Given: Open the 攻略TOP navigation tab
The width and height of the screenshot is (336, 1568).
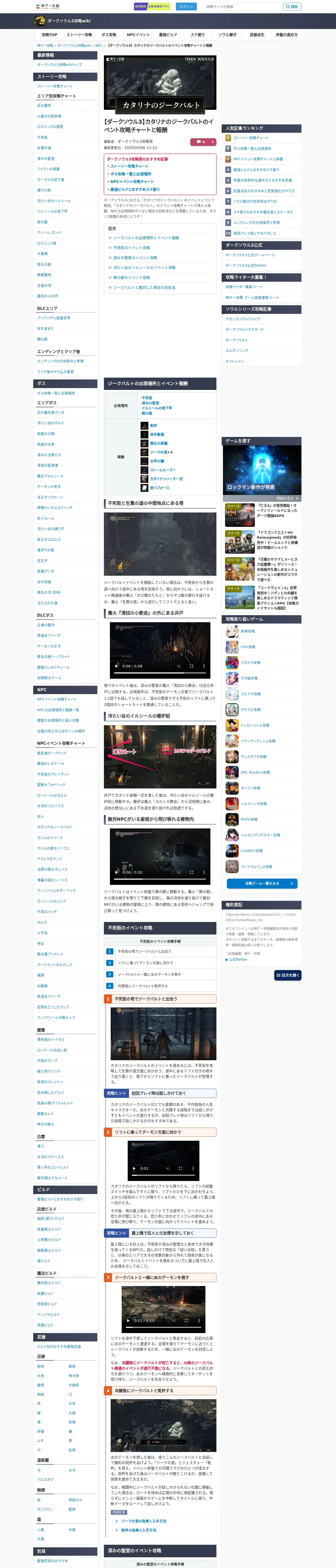Looking at the screenshot, I should tap(49, 35).
